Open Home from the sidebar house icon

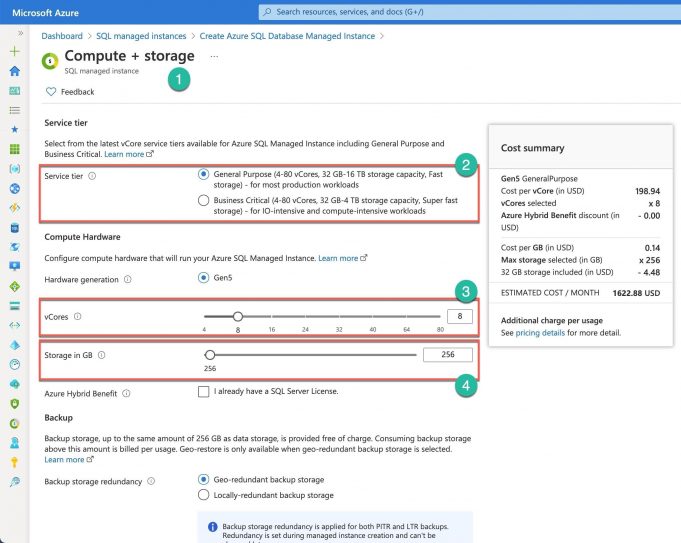(14, 71)
